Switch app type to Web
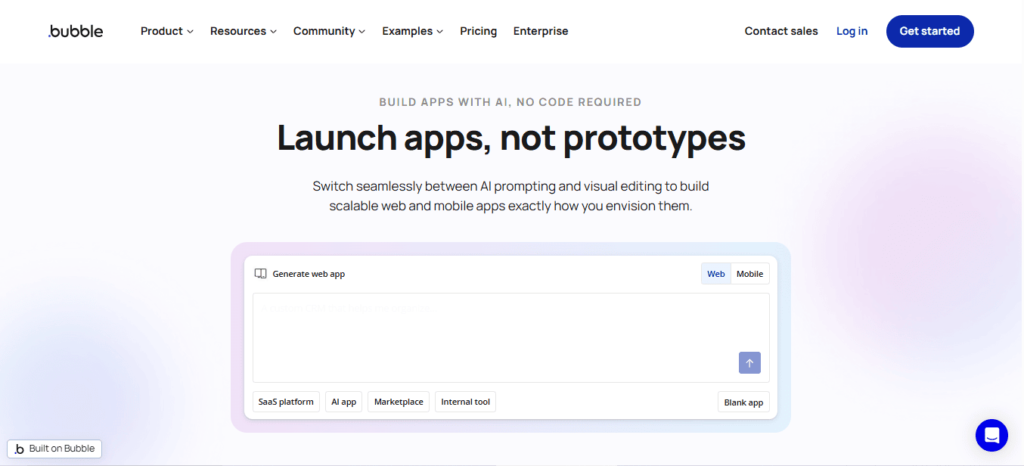Viewport: 1024px width, 466px height. [716, 274]
